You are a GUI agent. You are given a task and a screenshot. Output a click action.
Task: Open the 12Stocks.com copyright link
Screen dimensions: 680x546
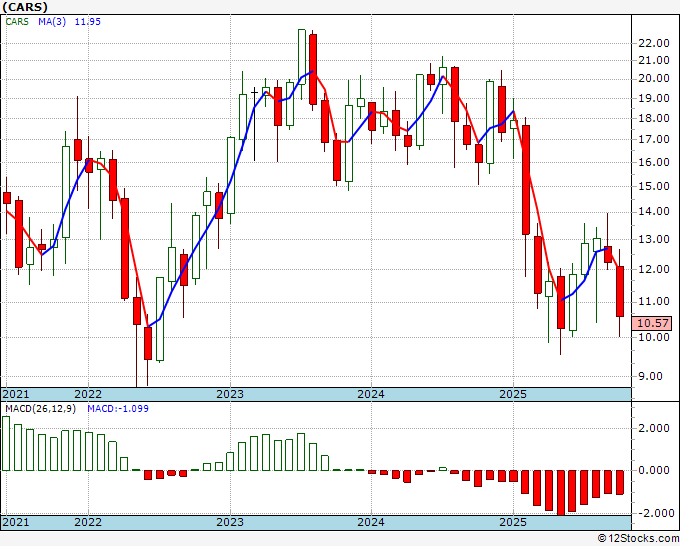tap(638, 539)
